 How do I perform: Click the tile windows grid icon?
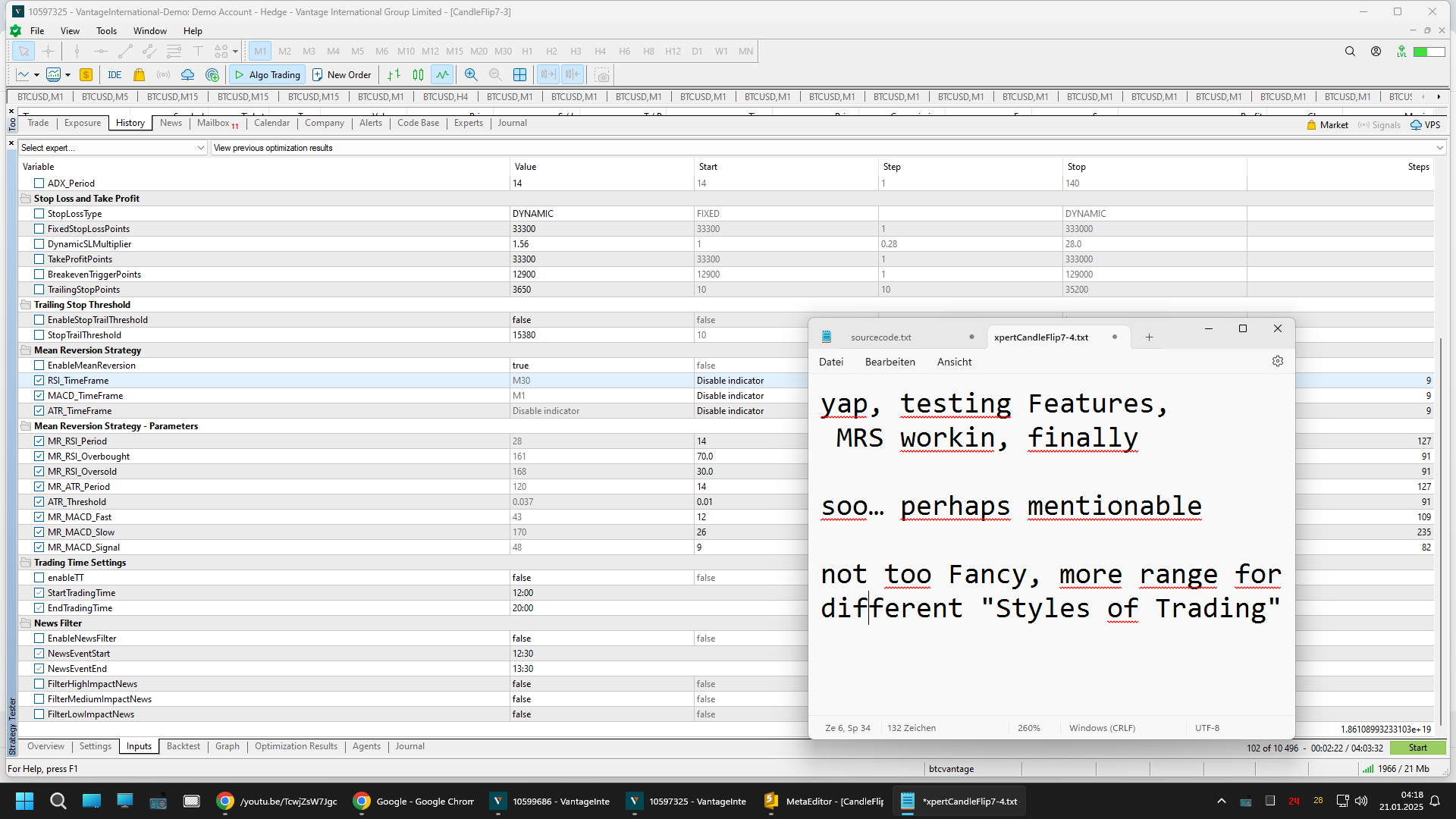[x=519, y=74]
